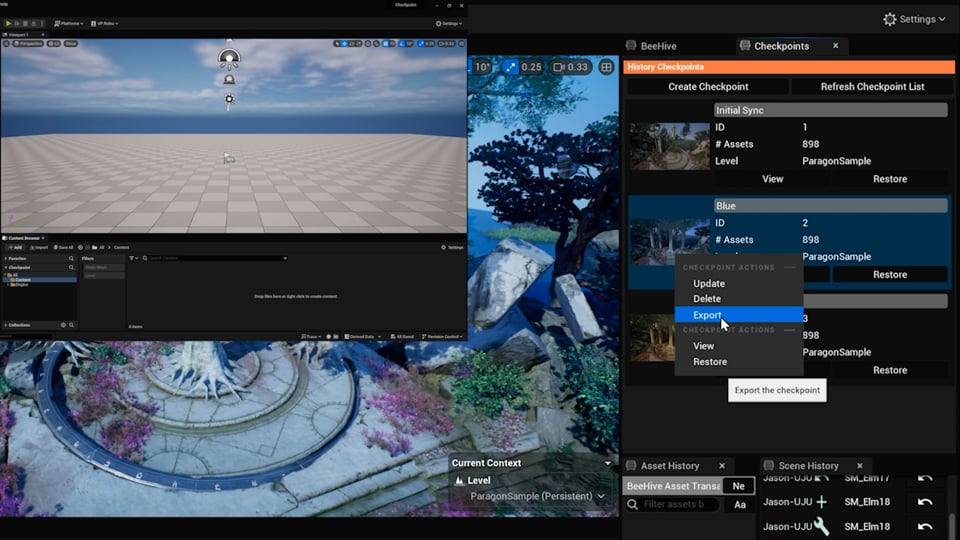Screen dimensions: 960x540
Task: Restore the Blue checkpoint
Action: tap(890, 274)
